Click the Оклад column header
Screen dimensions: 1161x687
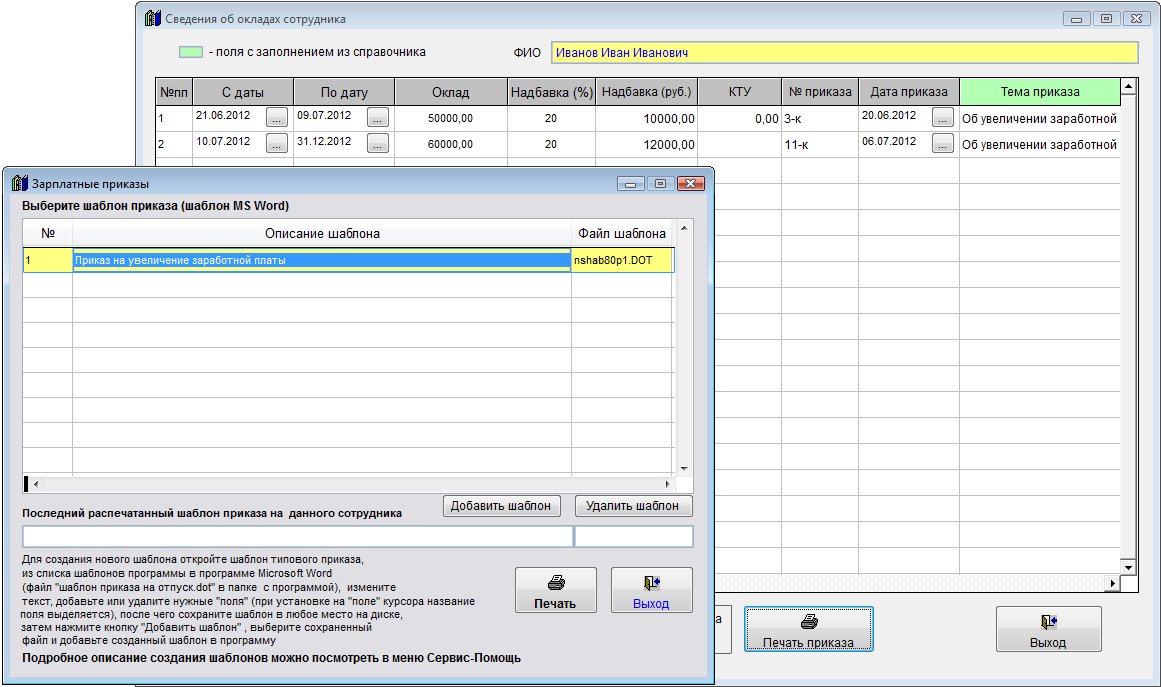point(450,92)
